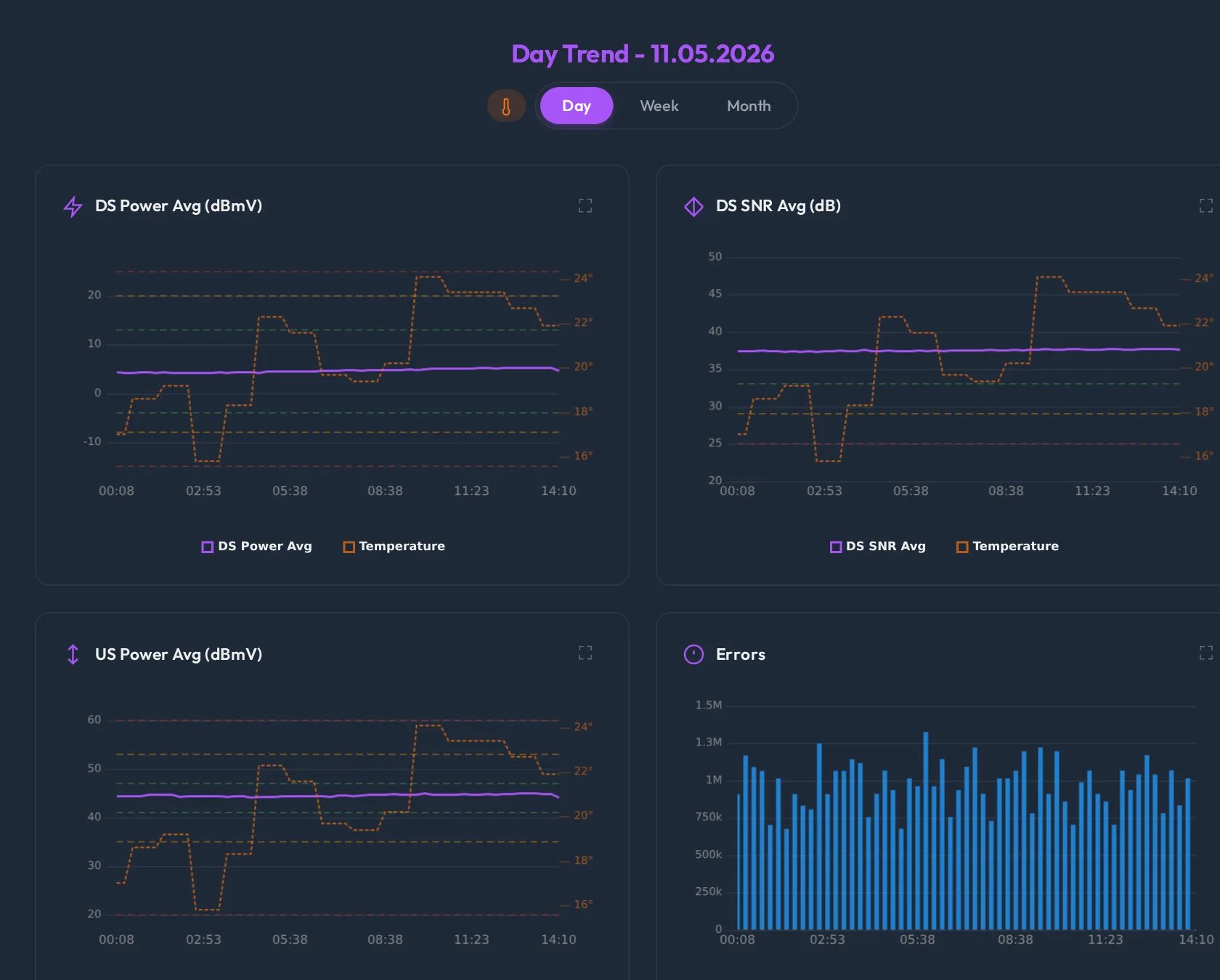1220x980 pixels.
Task: Click the lightning bolt DS Power icon
Action: [73, 207]
